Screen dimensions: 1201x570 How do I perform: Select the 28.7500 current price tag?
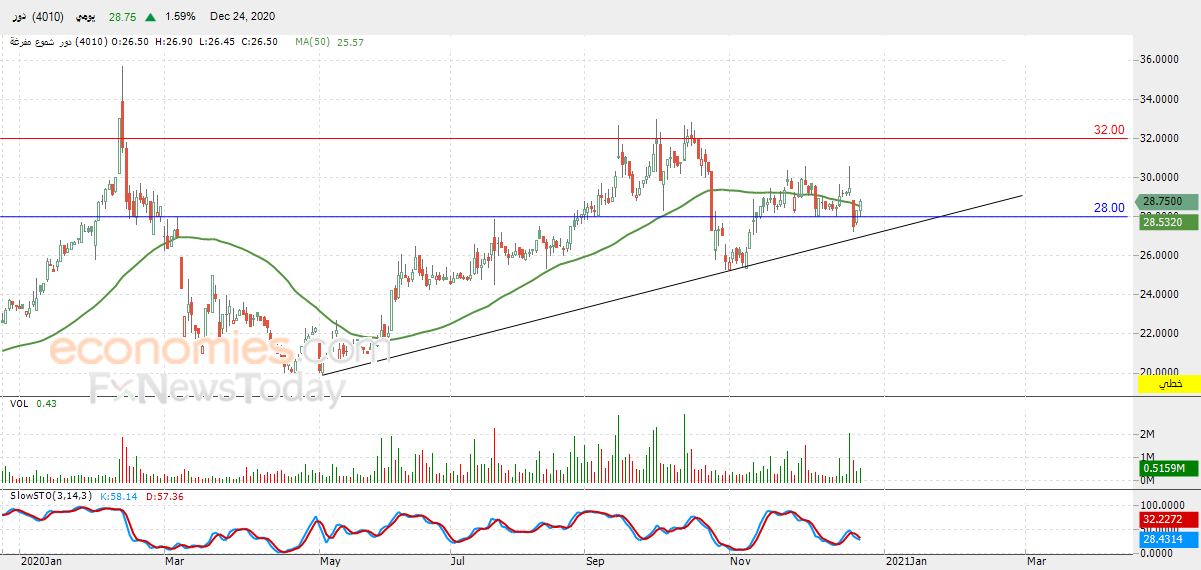click(1168, 201)
